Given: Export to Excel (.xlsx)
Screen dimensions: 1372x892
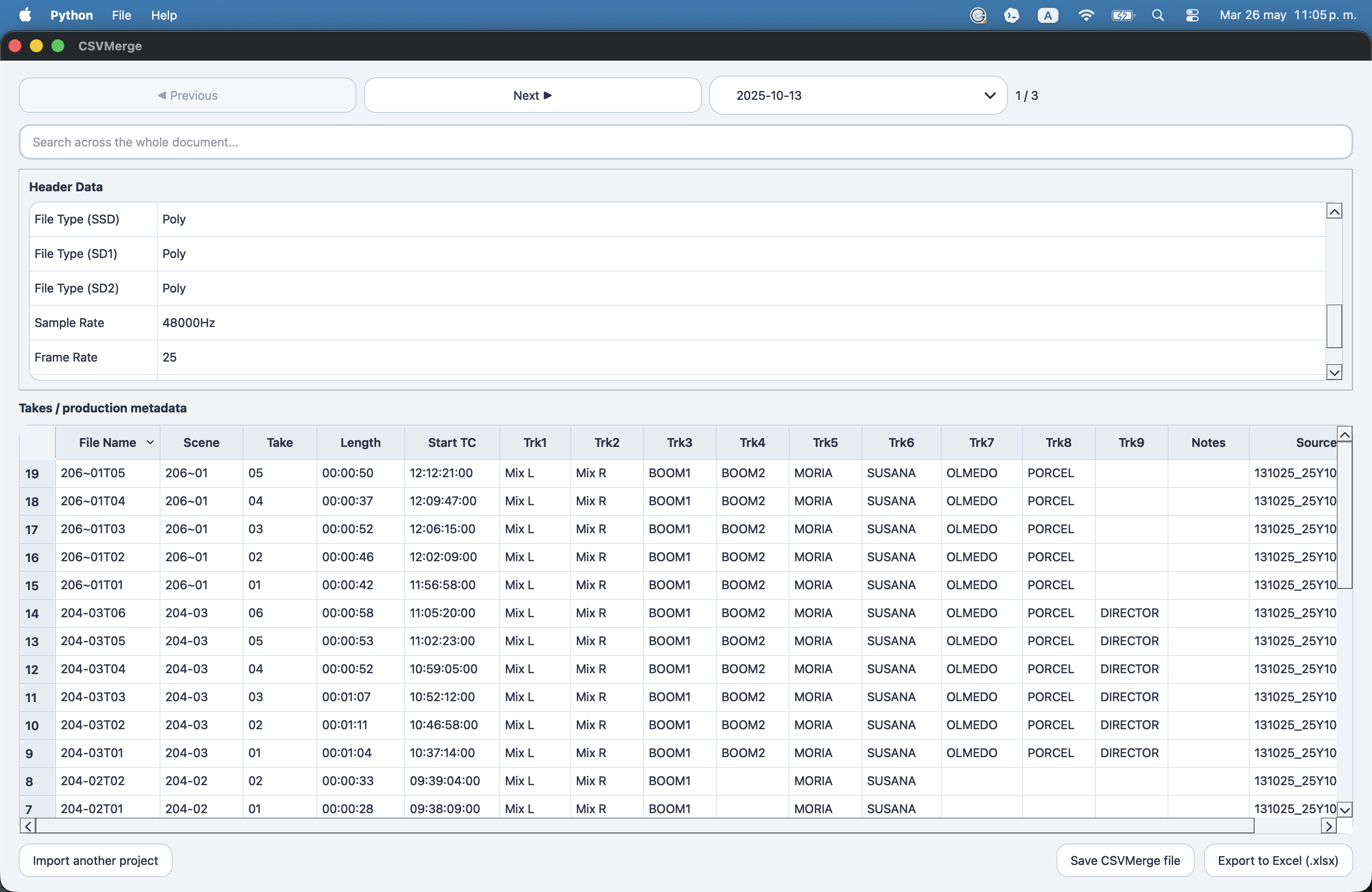Looking at the screenshot, I should [x=1277, y=860].
